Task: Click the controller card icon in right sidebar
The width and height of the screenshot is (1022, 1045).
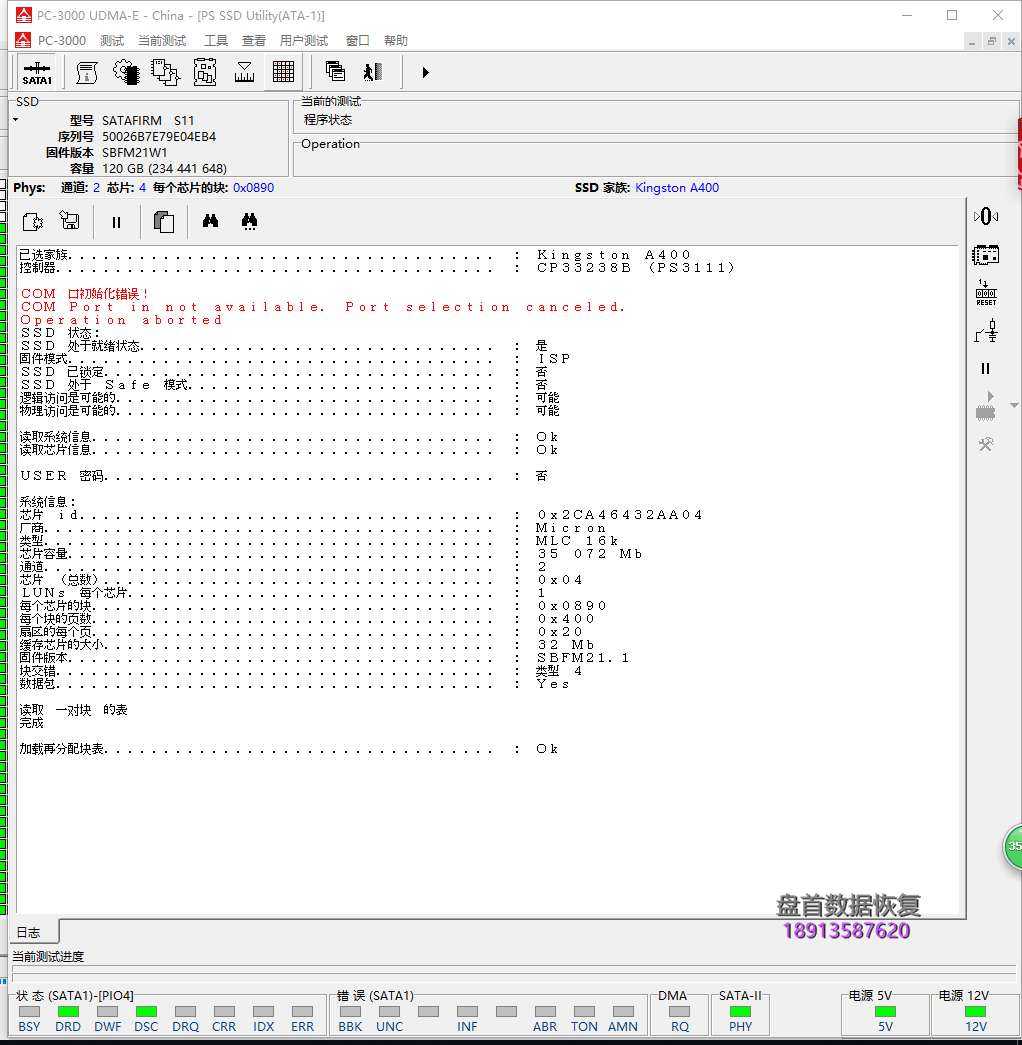Action: pyautogui.click(x=985, y=255)
